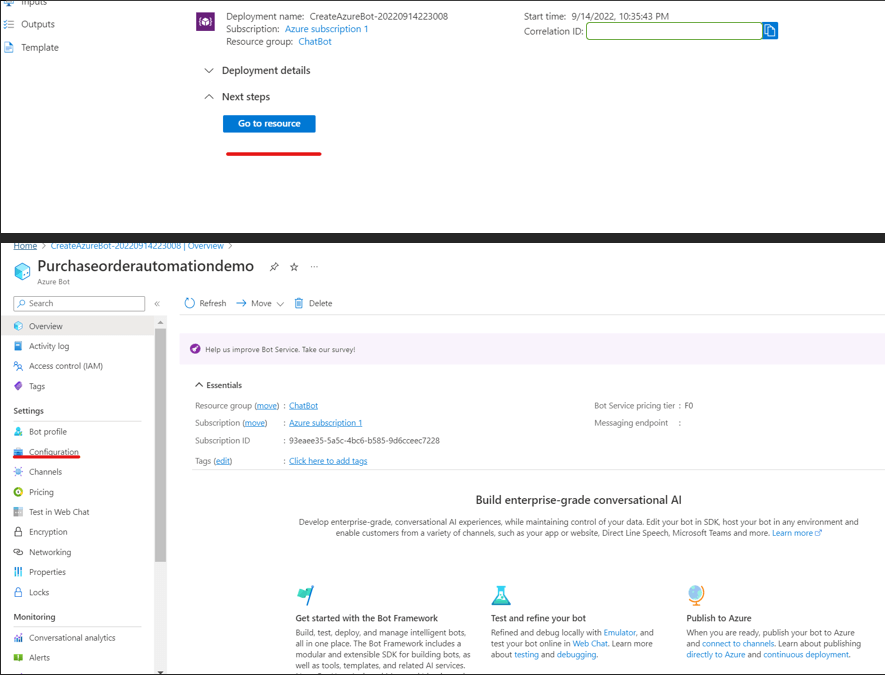Open Azure subscription 1 link in Essentials
Viewport: 885px width, 675px height.
326,423
